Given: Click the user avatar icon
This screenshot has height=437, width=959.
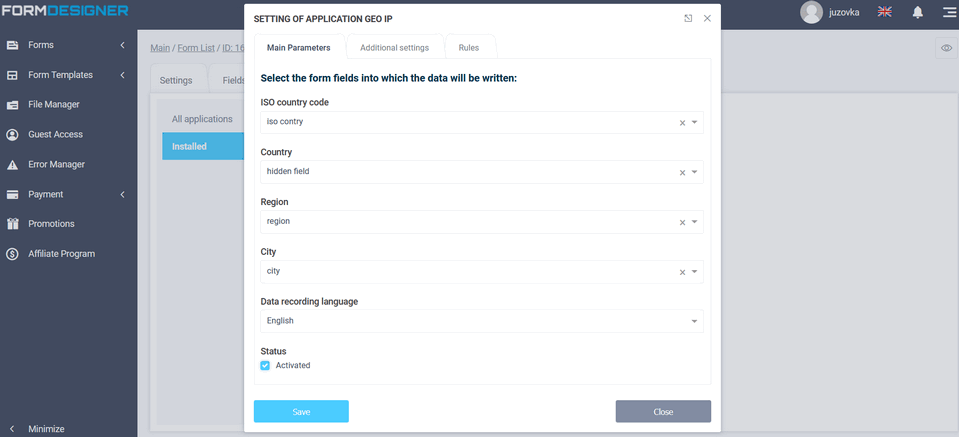Looking at the screenshot, I should (x=811, y=12).
